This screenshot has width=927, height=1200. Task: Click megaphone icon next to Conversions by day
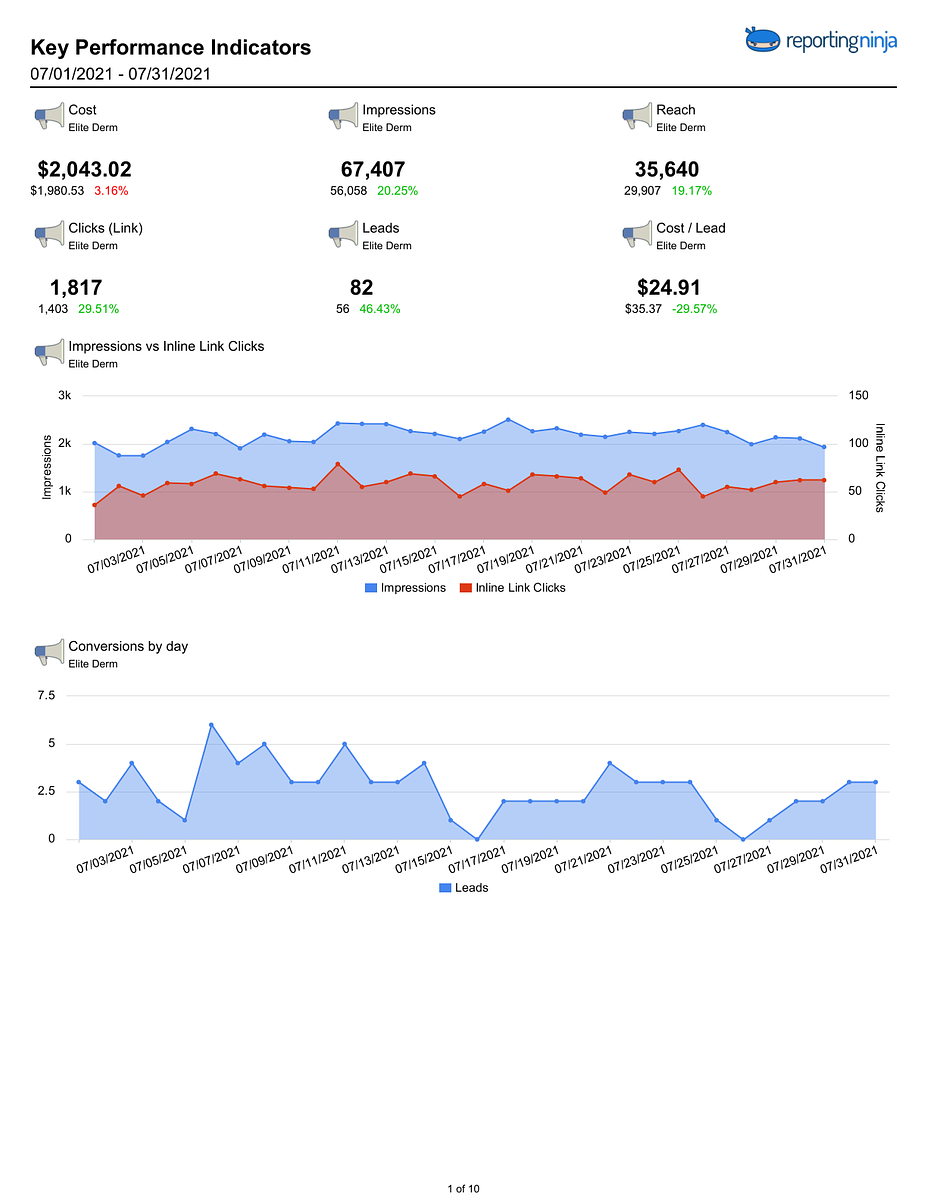[49, 653]
